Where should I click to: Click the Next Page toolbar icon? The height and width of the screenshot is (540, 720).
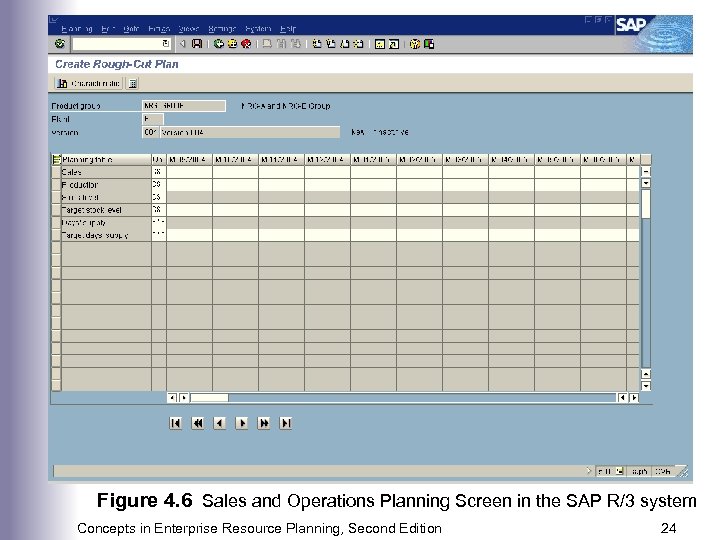click(344, 44)
